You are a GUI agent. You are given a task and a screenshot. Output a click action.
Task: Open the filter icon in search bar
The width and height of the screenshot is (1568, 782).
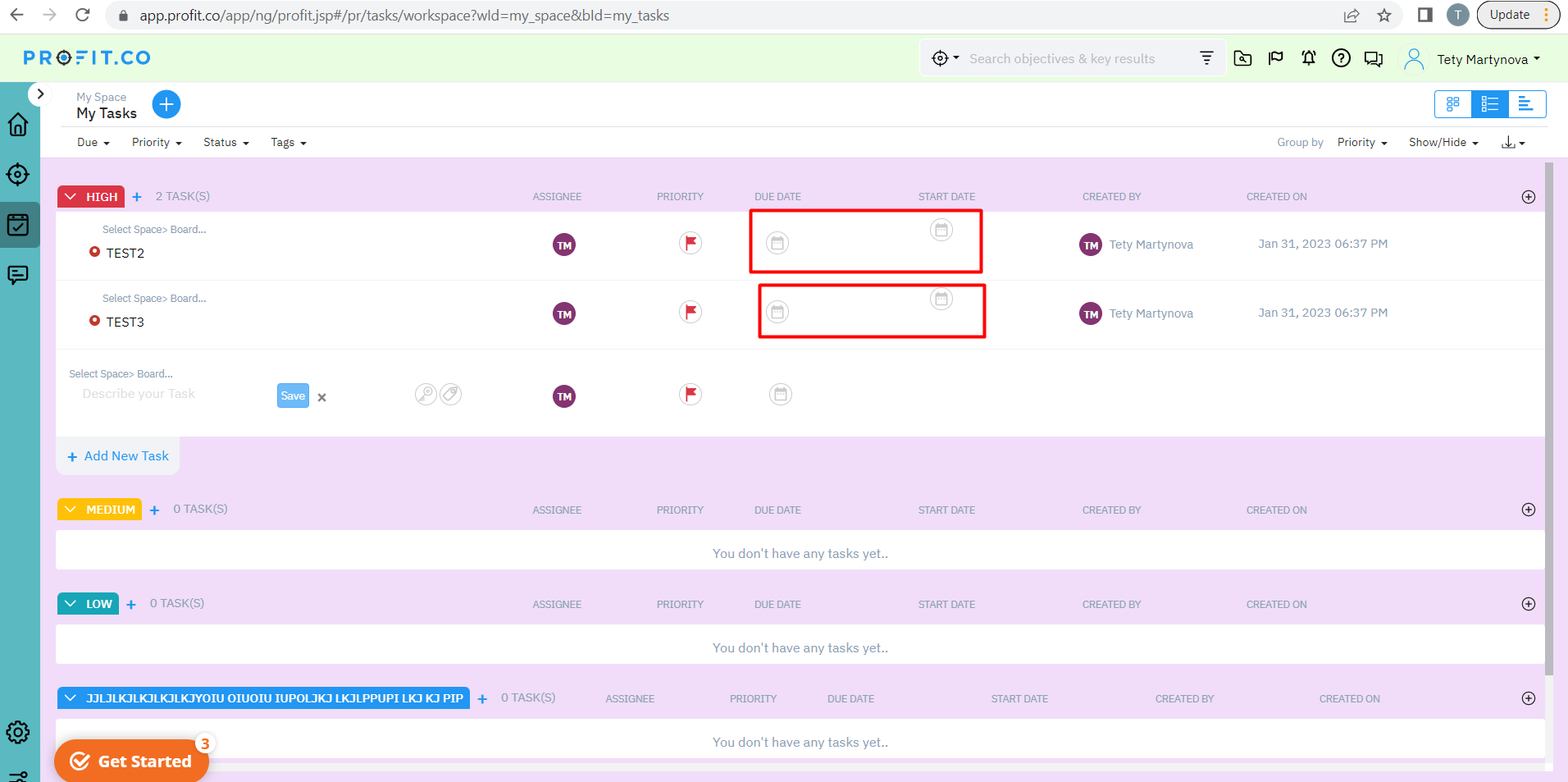(1206, 58)
